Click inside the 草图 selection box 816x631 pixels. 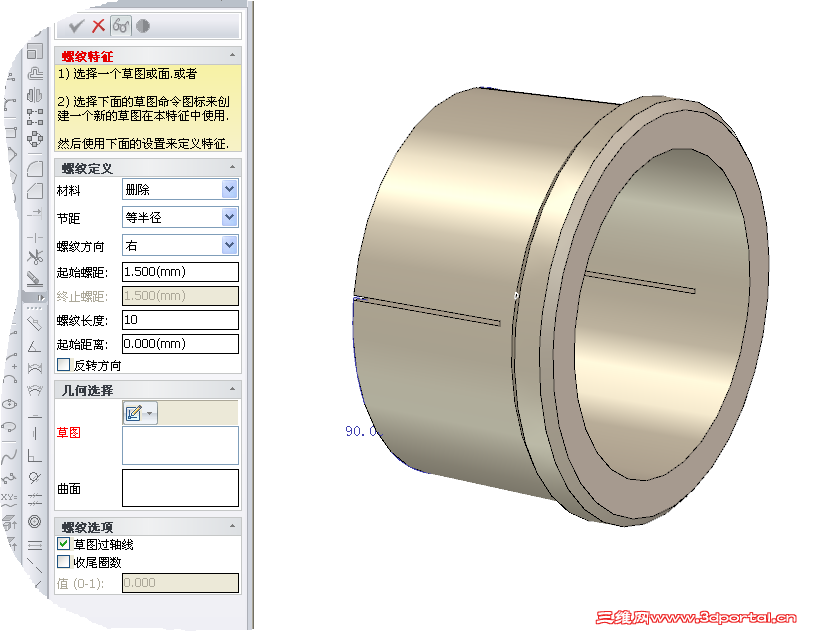pos(178,446)
